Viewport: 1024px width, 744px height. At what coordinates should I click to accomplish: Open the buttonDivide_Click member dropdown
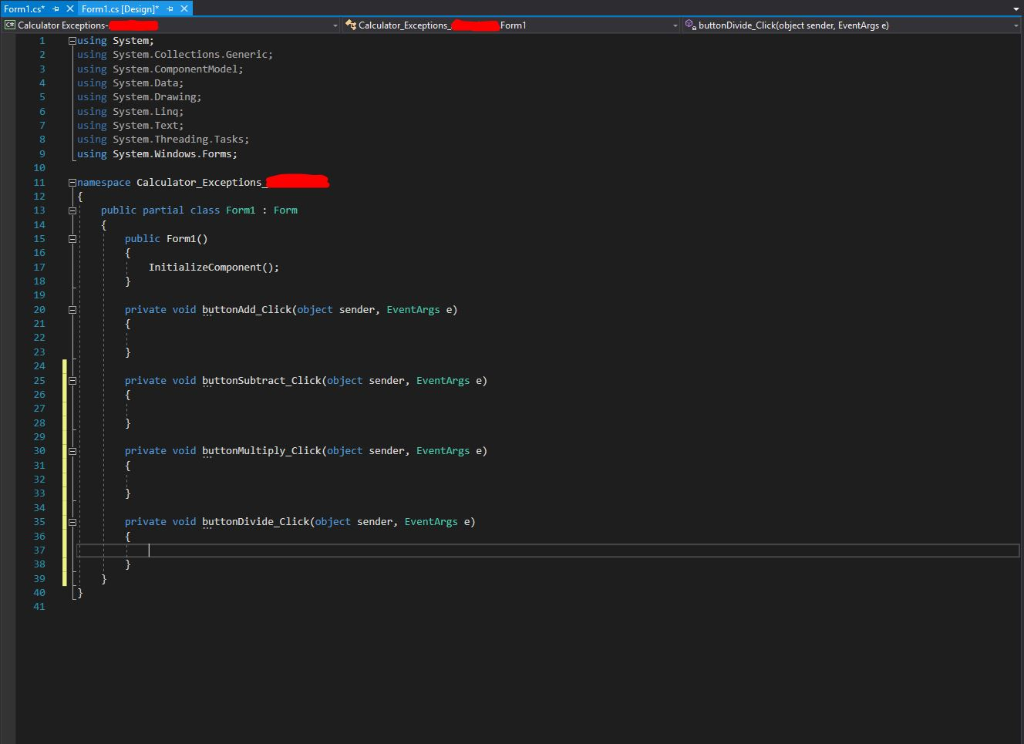852,25
